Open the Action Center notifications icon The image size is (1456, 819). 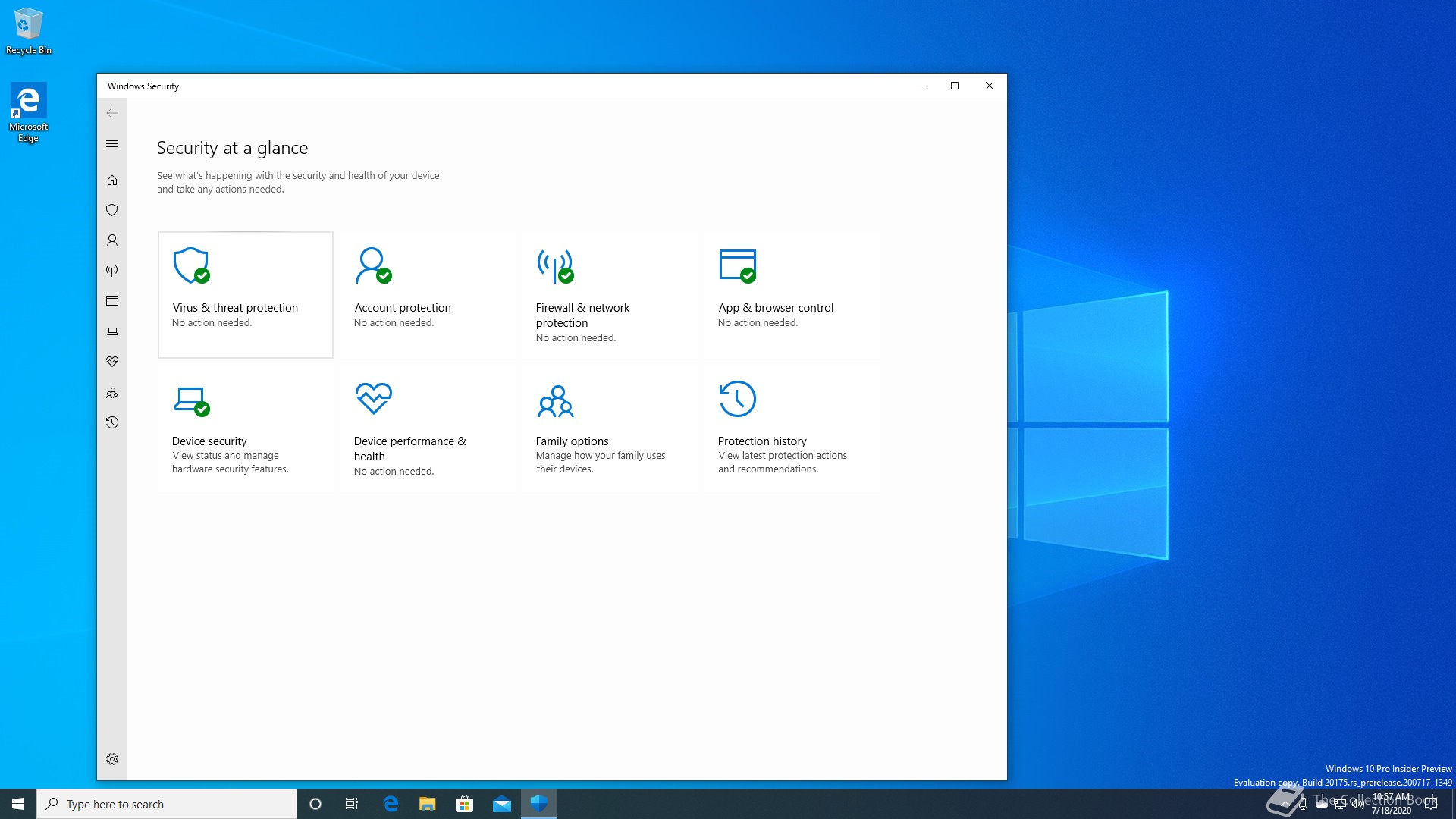point(1431,804)
